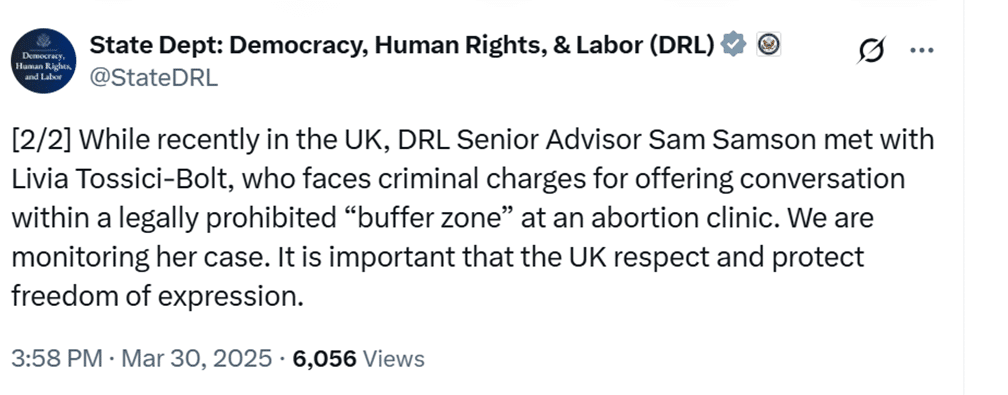Open the State Dept DRL display name
Viewport: 1008px width, 395px height.
click(x=402, y=45)
